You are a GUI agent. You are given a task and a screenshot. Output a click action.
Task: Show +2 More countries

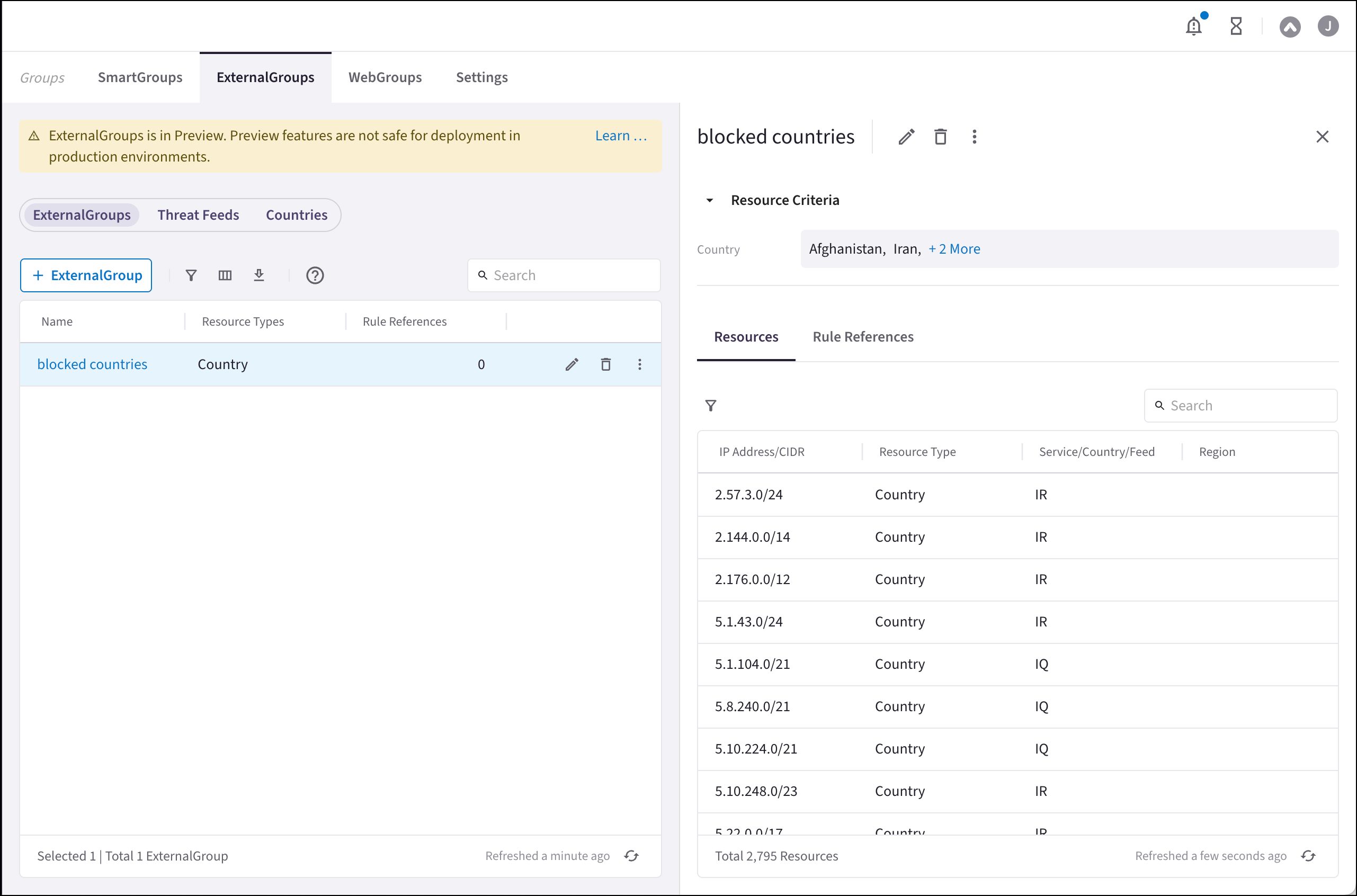[954, 249]
